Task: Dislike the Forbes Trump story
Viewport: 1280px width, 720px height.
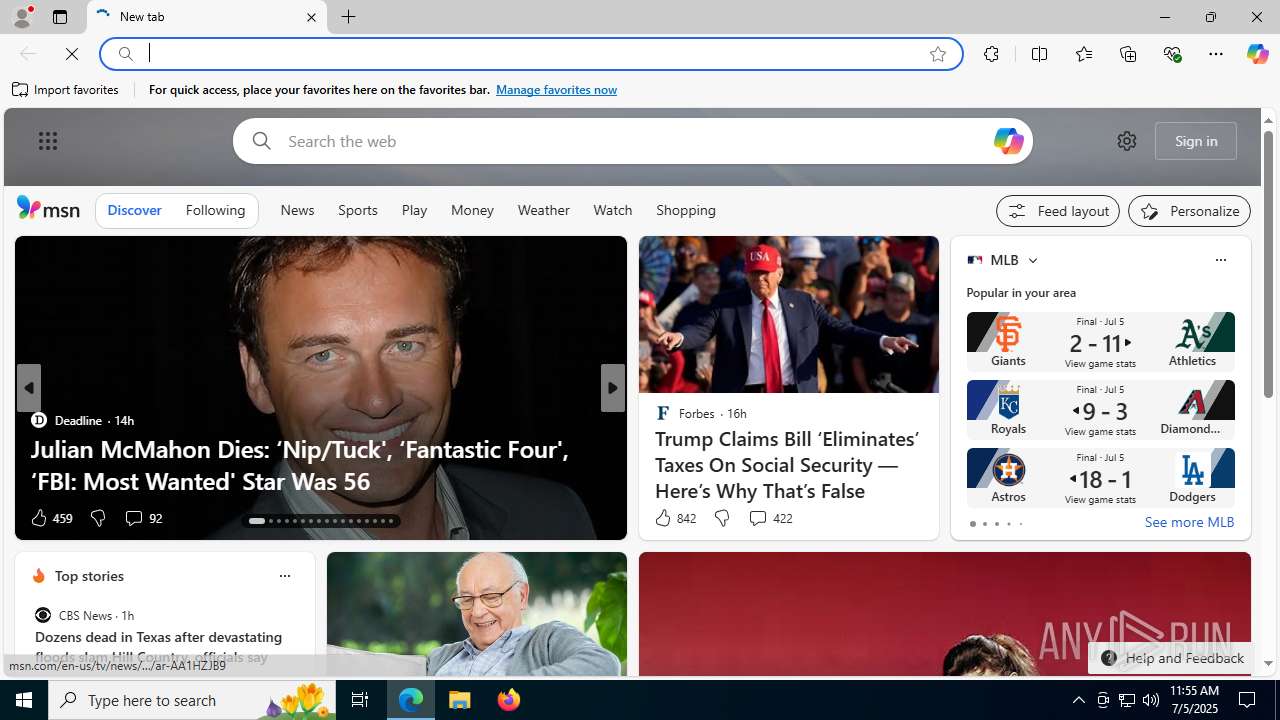Action: (721, 518)
